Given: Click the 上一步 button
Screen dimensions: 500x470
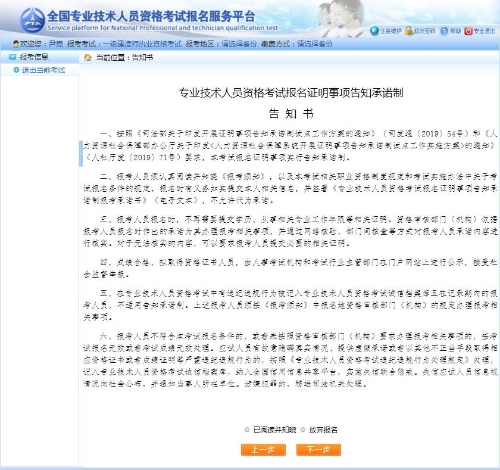Looking at the screenshot, I should coord(263,450).
